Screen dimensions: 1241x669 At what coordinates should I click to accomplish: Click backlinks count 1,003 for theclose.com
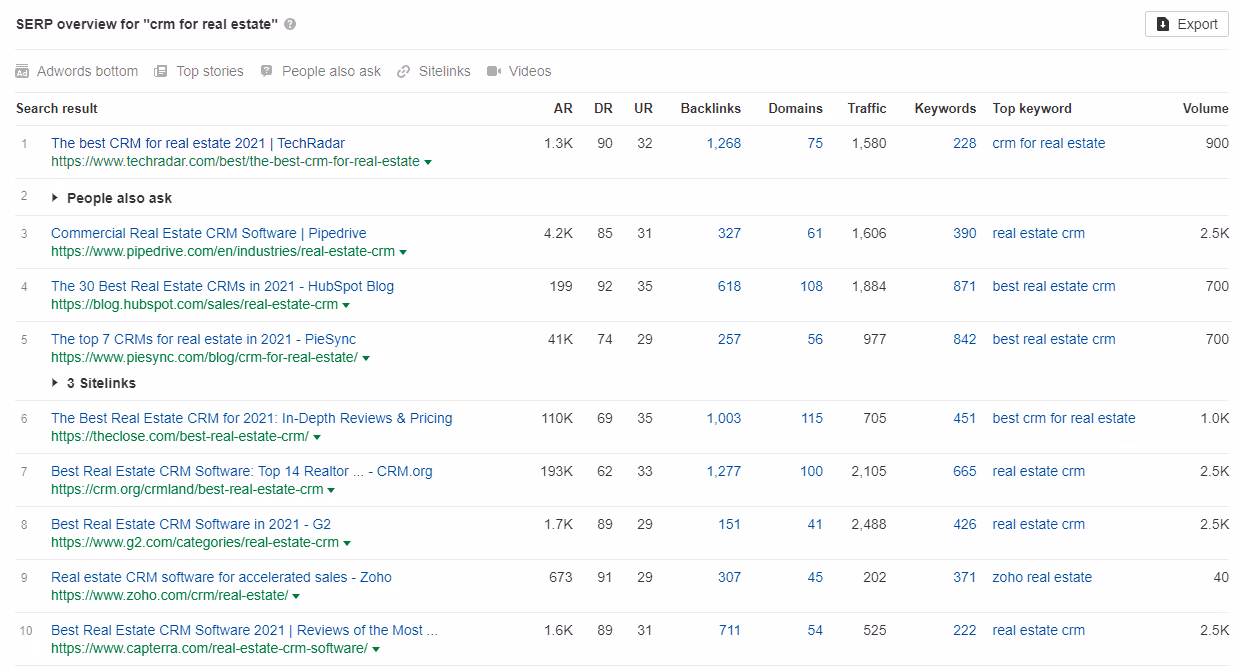click(723, 418)
